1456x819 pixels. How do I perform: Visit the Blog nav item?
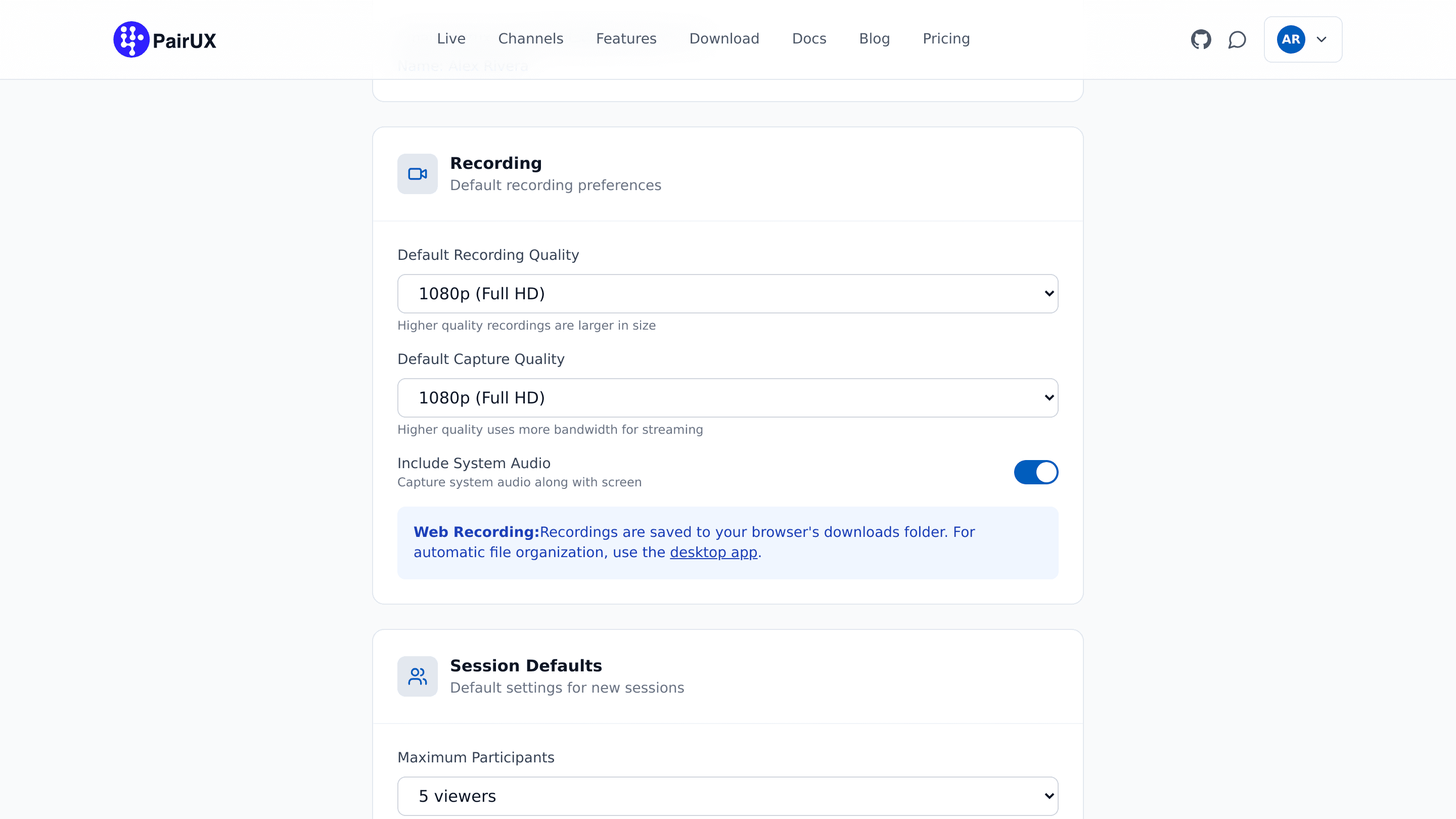(x=875, y=39)
